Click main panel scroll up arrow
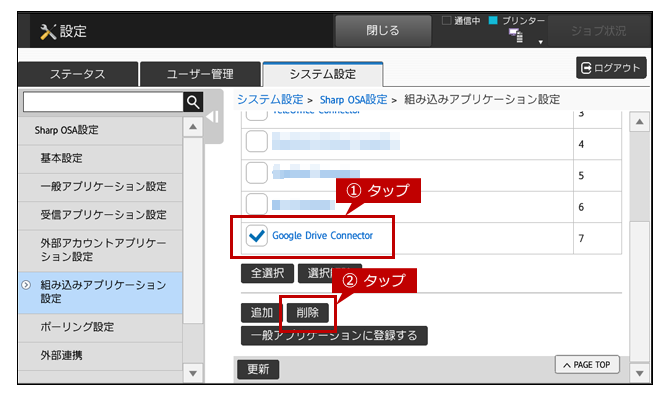The height and width of the screenshot is (396, 670). [x=639, y=122]
